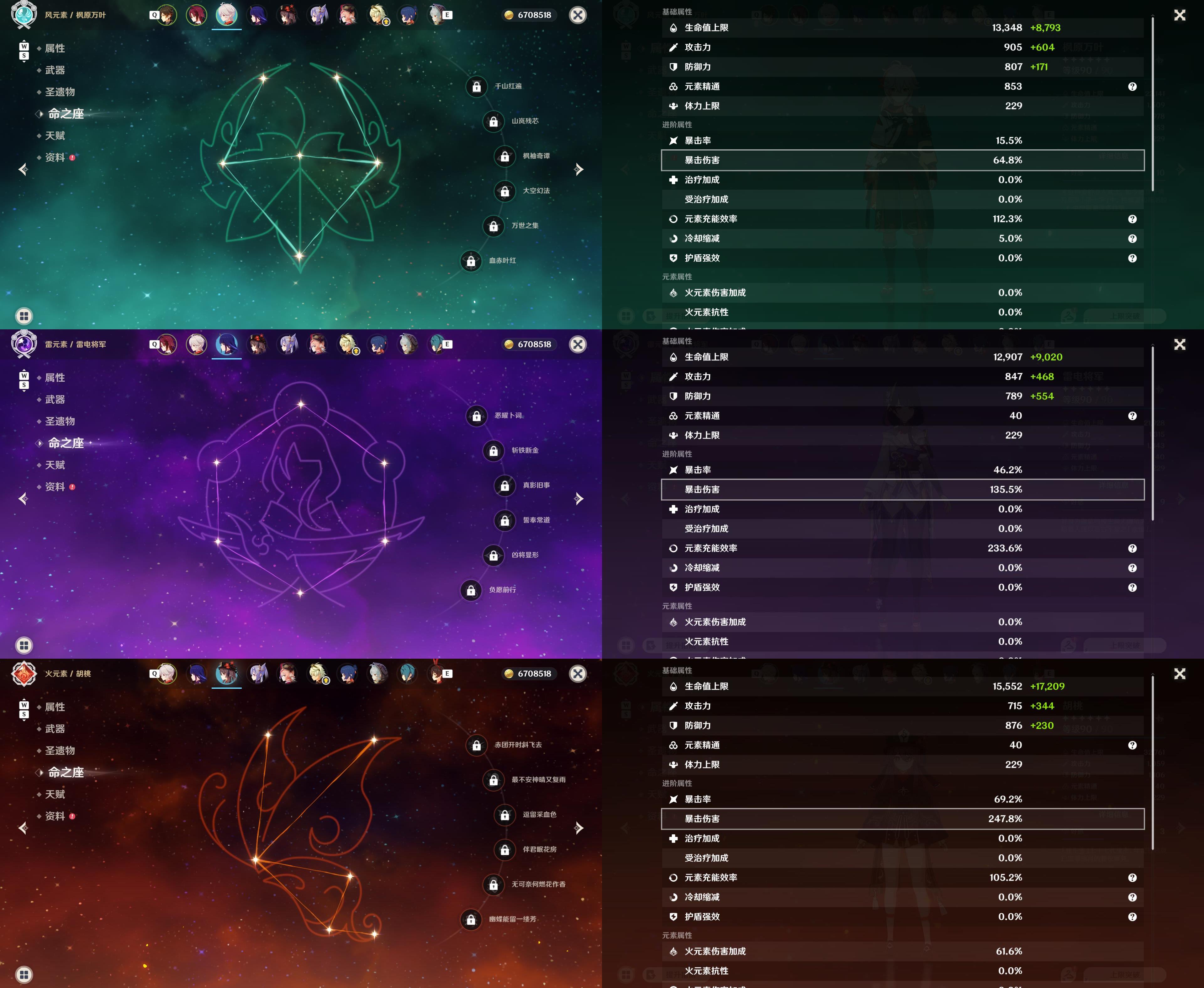View the locked 真影旧事 constellation
Viewport: 1204px width, 988px height.
click(505, 486)
